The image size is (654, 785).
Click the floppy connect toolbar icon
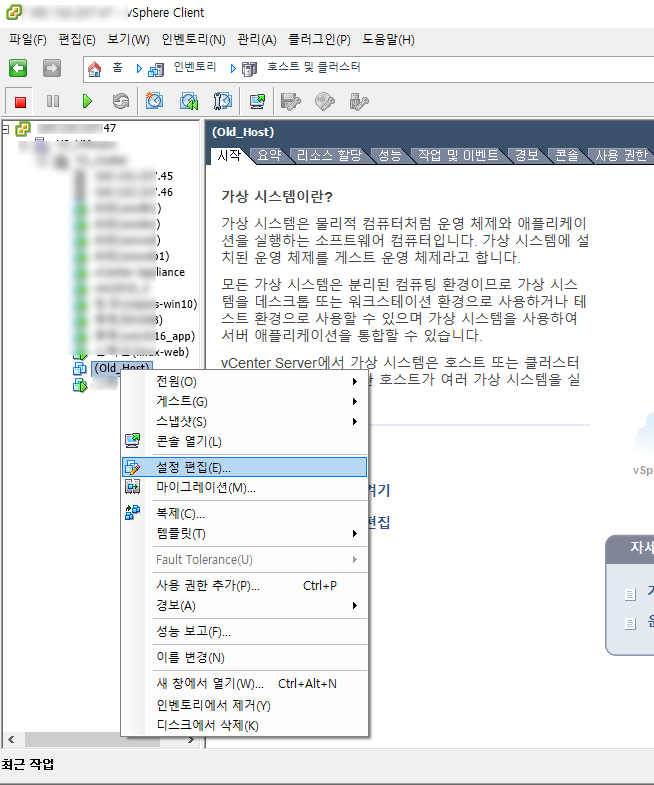point(290,102)
